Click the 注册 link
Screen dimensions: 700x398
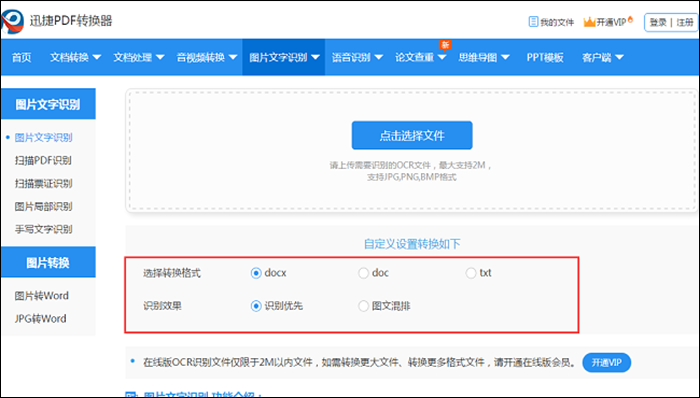click(x=685, y=22)
